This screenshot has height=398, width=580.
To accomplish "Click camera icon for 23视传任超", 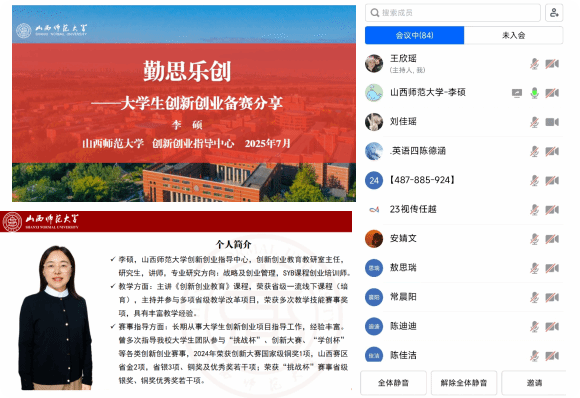I will pyautogui.click(x=552, y=210).
